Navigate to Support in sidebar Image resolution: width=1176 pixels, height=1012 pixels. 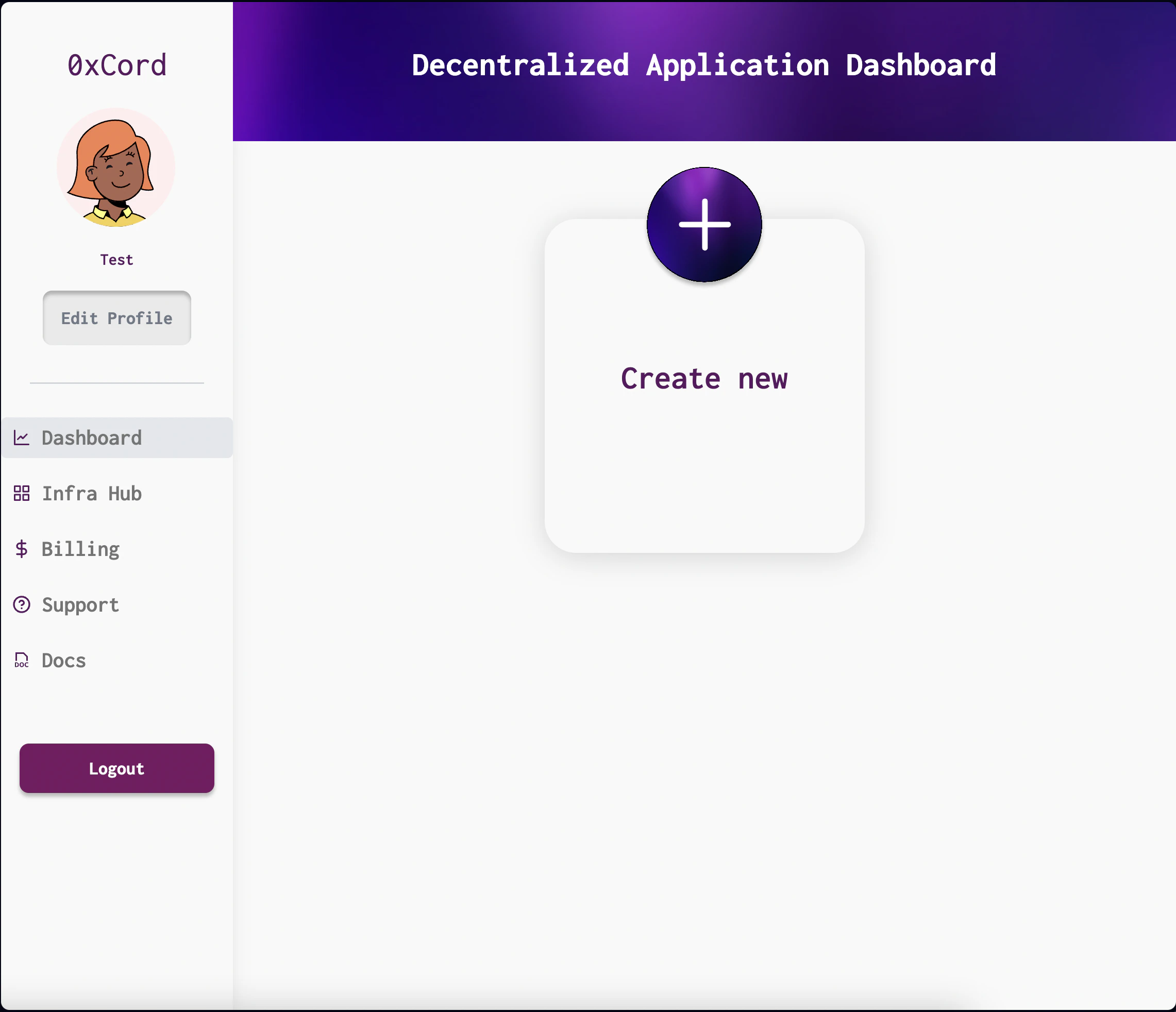click(x=80, y=605)
